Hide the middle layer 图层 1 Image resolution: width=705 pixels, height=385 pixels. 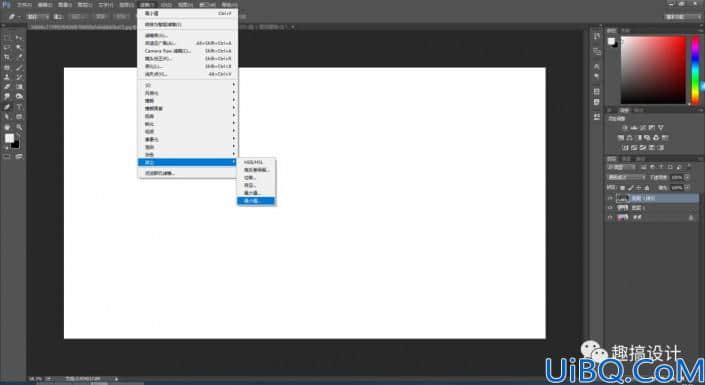click(x=610, y=208)
